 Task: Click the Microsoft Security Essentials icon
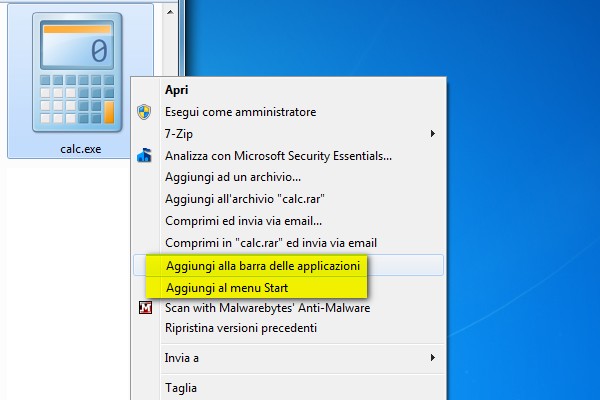coord(144,155)
